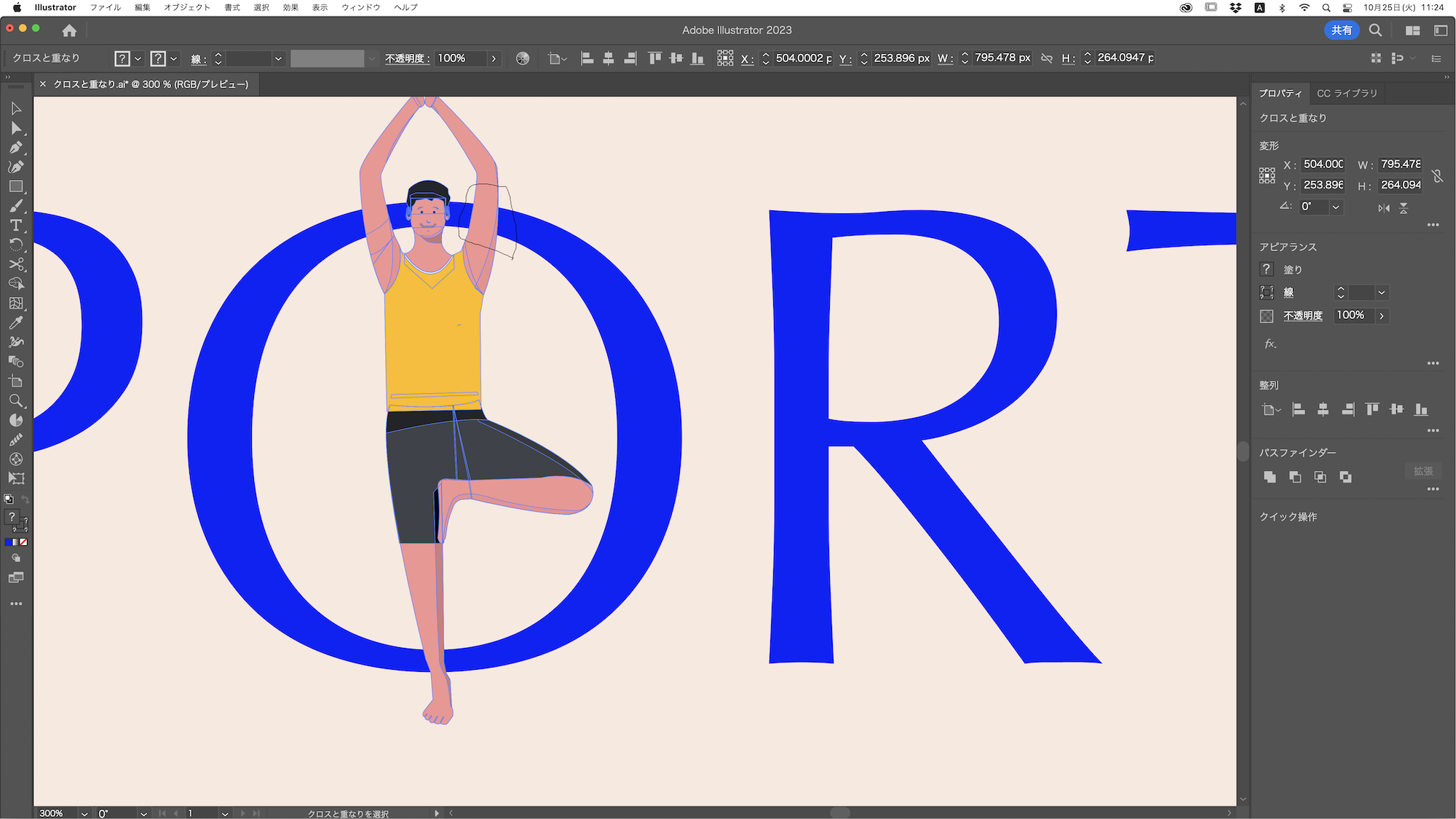Screen dimensions: 1456x819
Task: Toggle constrain width and height proportions link
Action: (1437, 175)
